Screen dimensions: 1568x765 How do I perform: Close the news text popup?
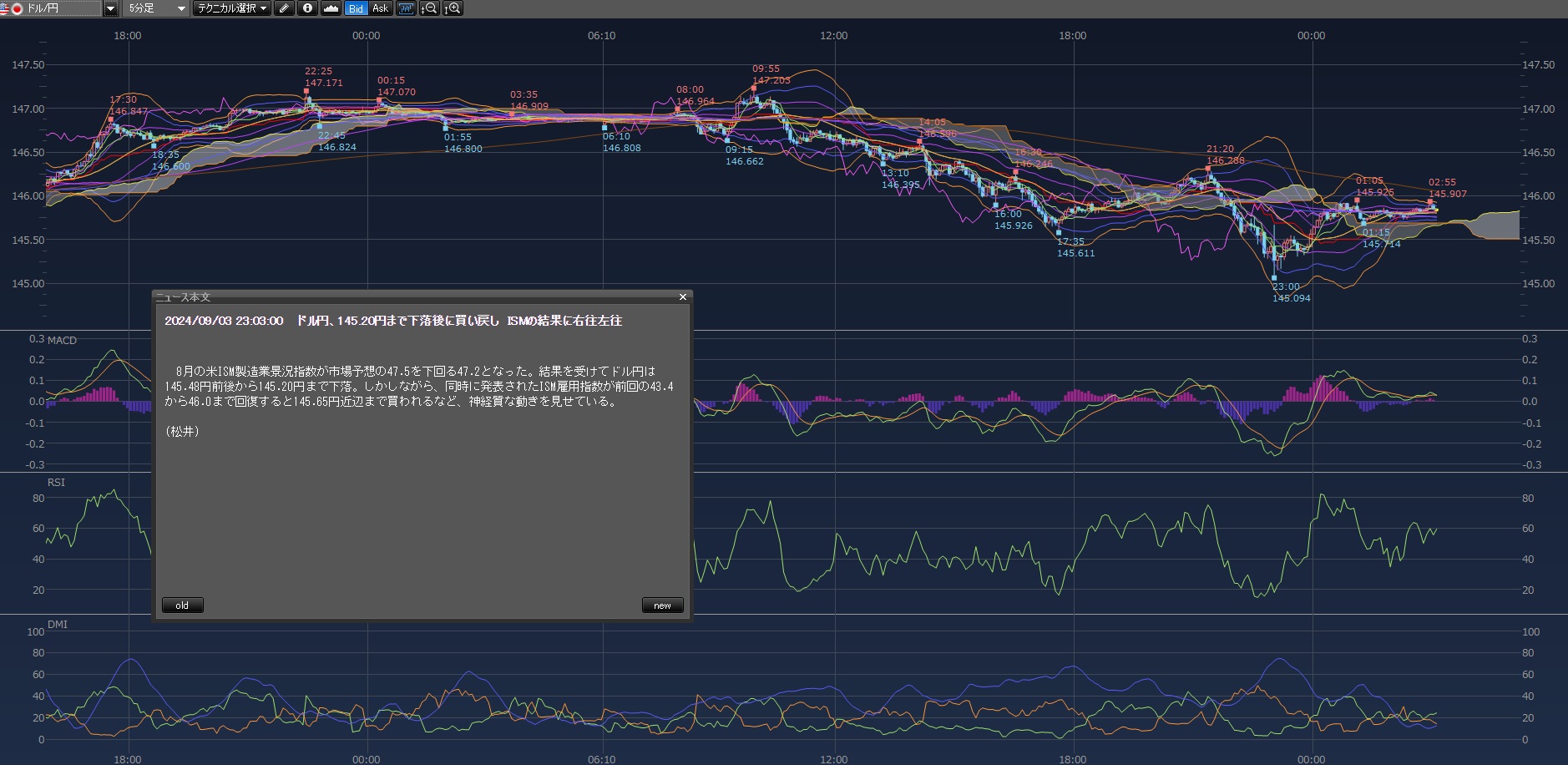tap(682, 297)
